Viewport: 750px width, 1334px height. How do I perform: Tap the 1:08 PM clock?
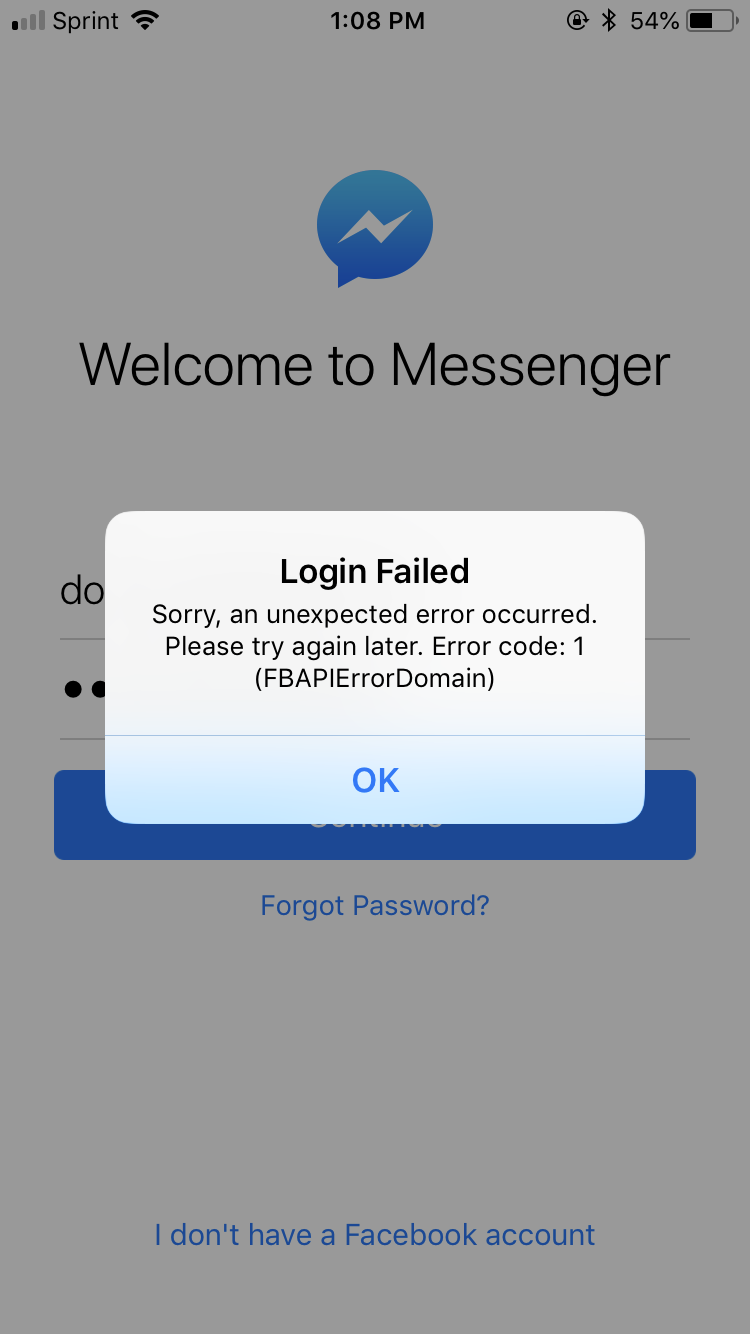(377, 20)
